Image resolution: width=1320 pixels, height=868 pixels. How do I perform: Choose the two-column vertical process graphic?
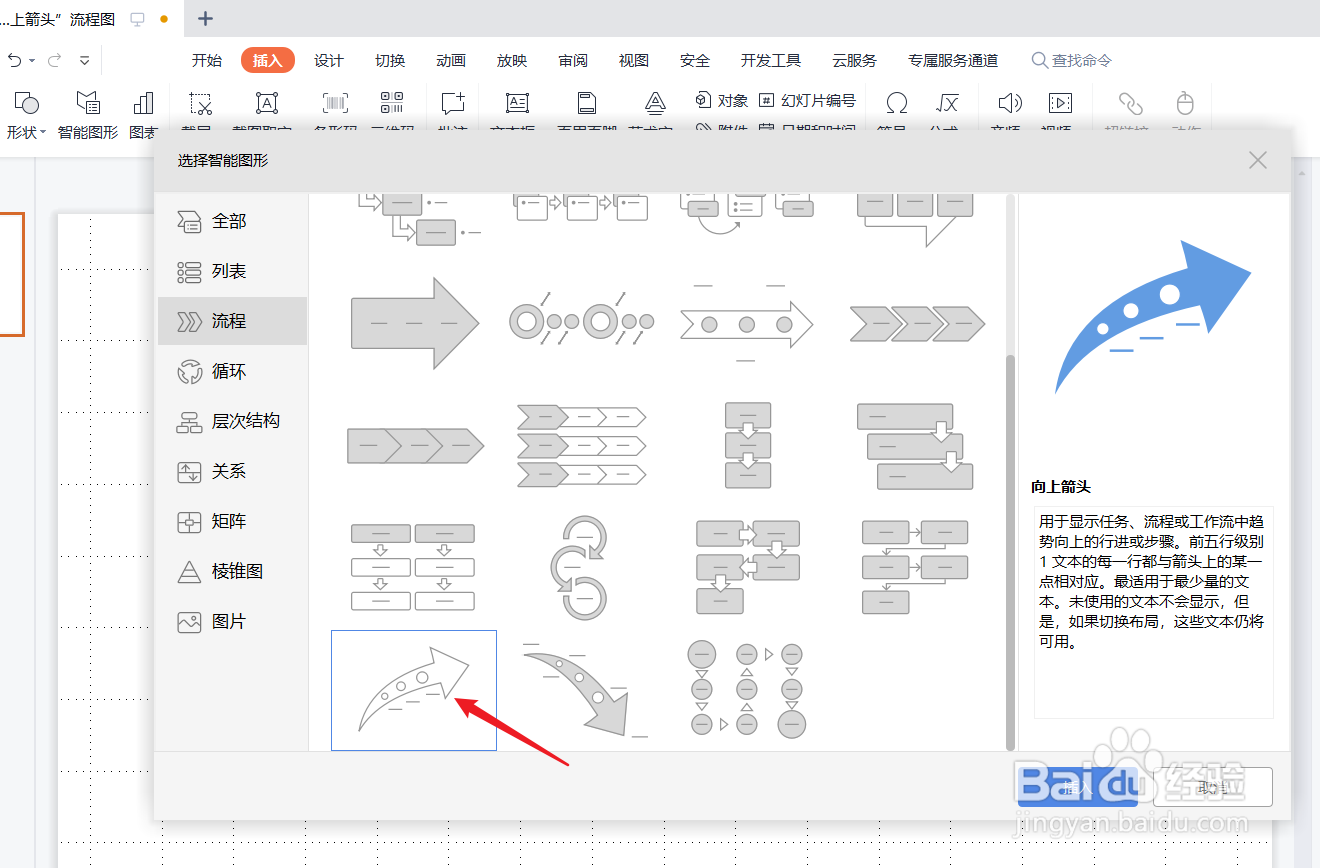tap(413, 567)
